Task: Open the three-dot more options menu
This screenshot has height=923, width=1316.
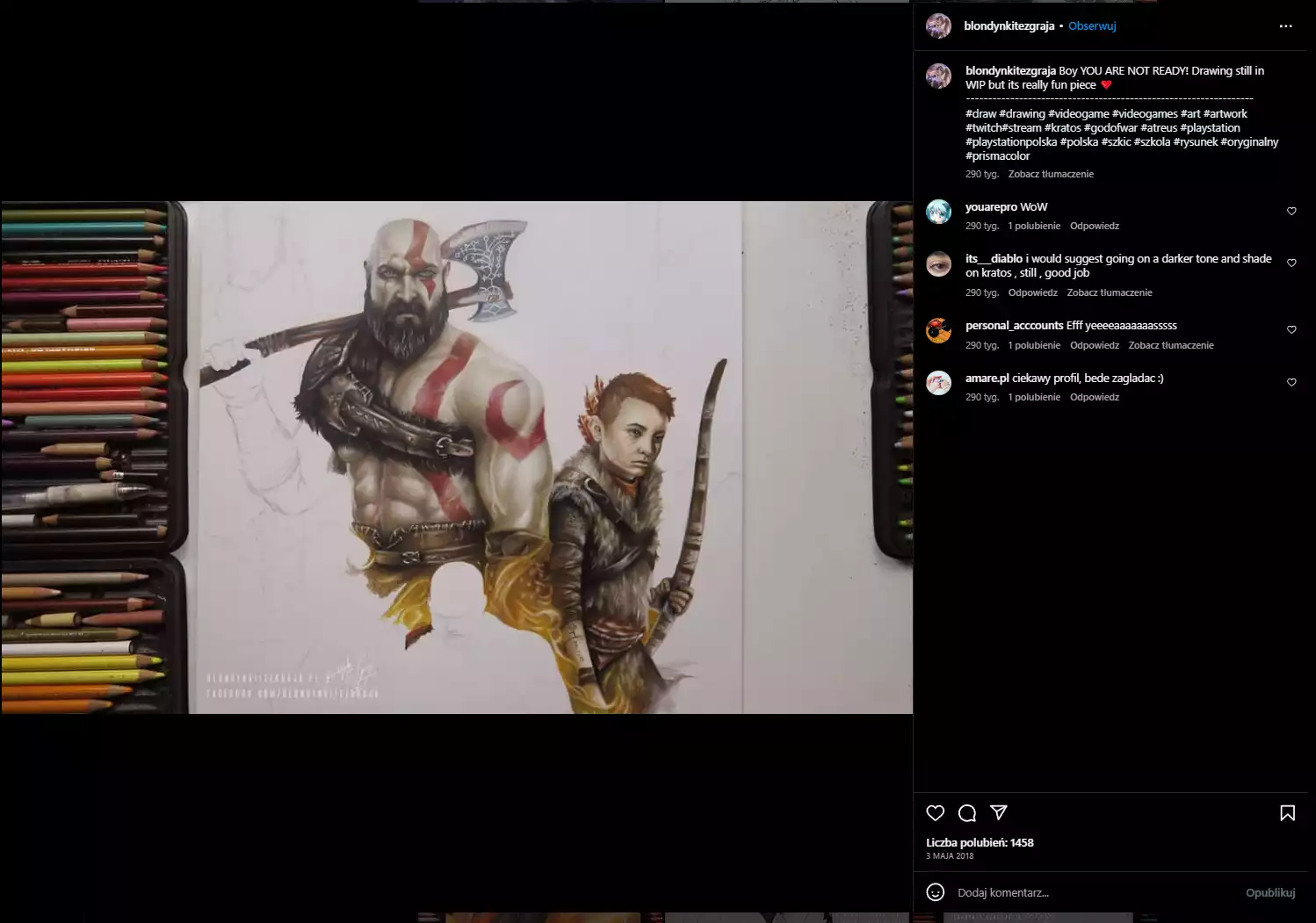Action: (1285, 26)
